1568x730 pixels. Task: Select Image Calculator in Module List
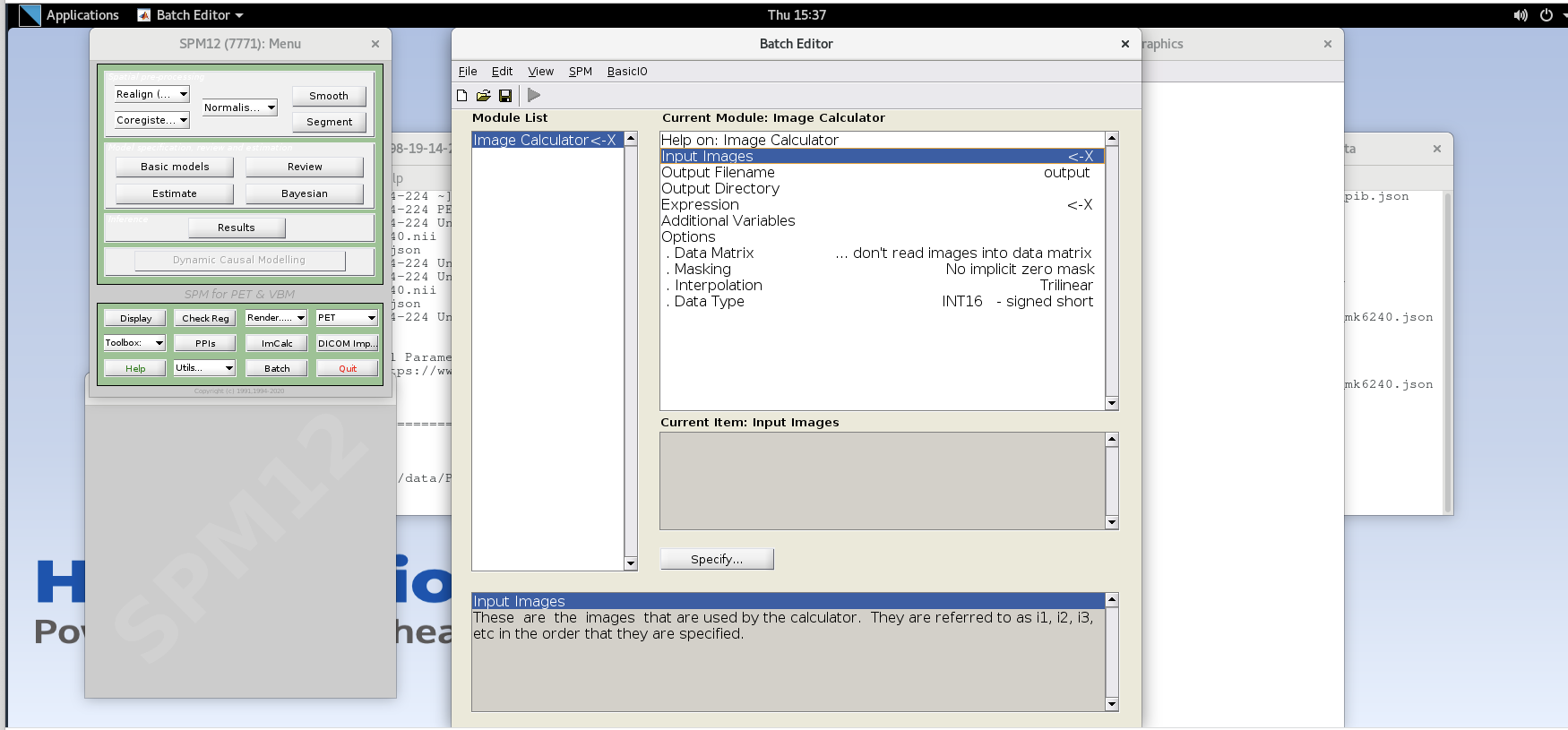pyautogui.click(x=547, y=140)
